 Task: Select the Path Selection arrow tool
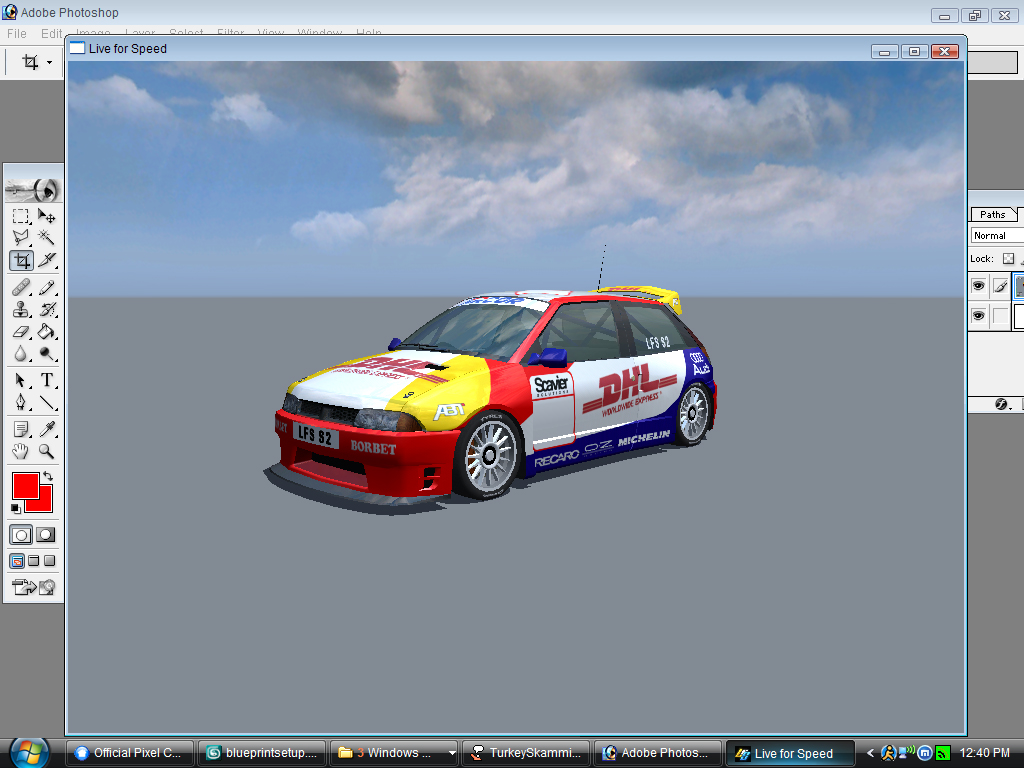pyautogui.click(x=20, y=380)
